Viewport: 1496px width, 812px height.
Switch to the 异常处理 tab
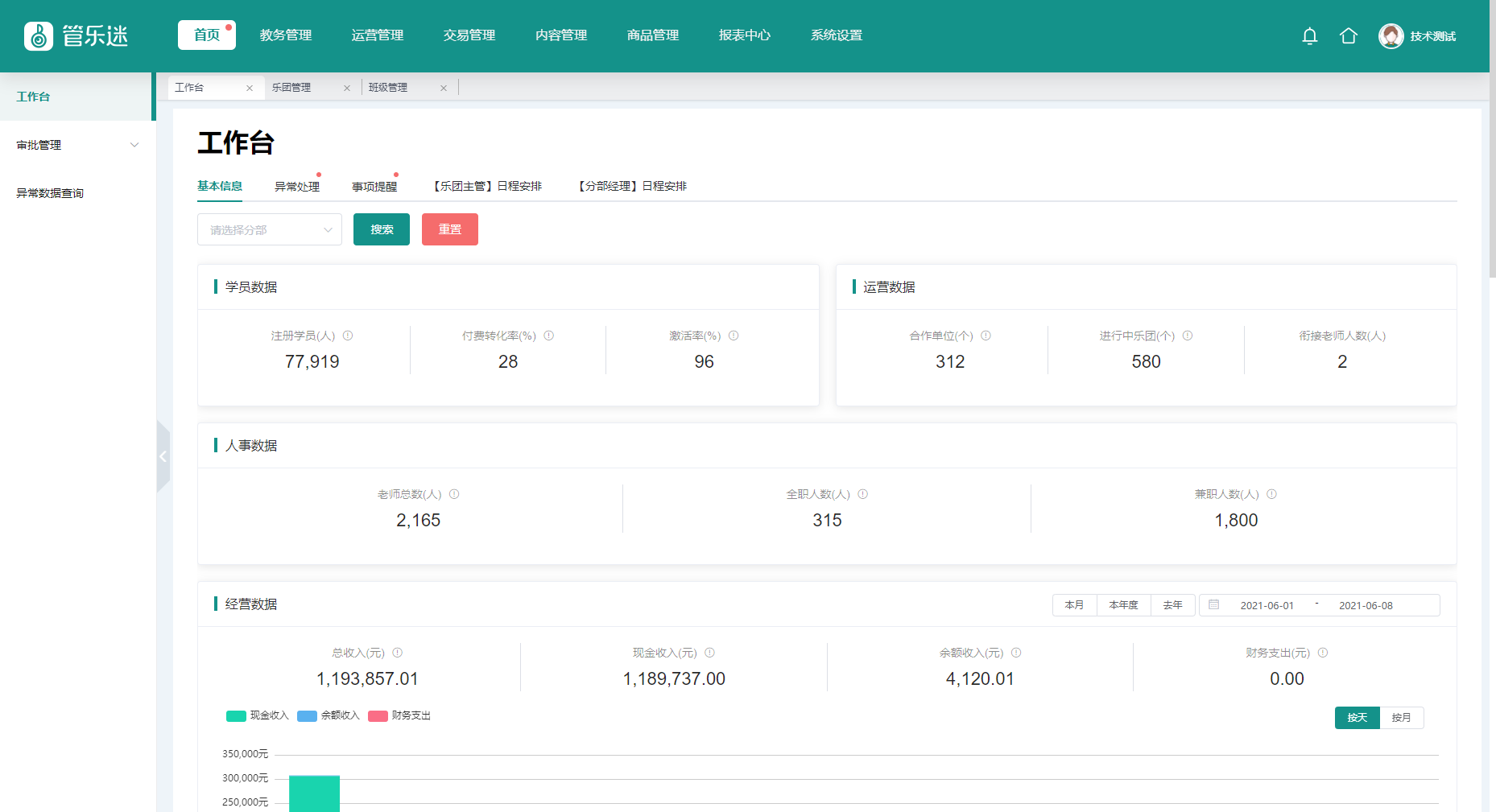(x=296, y=187)
